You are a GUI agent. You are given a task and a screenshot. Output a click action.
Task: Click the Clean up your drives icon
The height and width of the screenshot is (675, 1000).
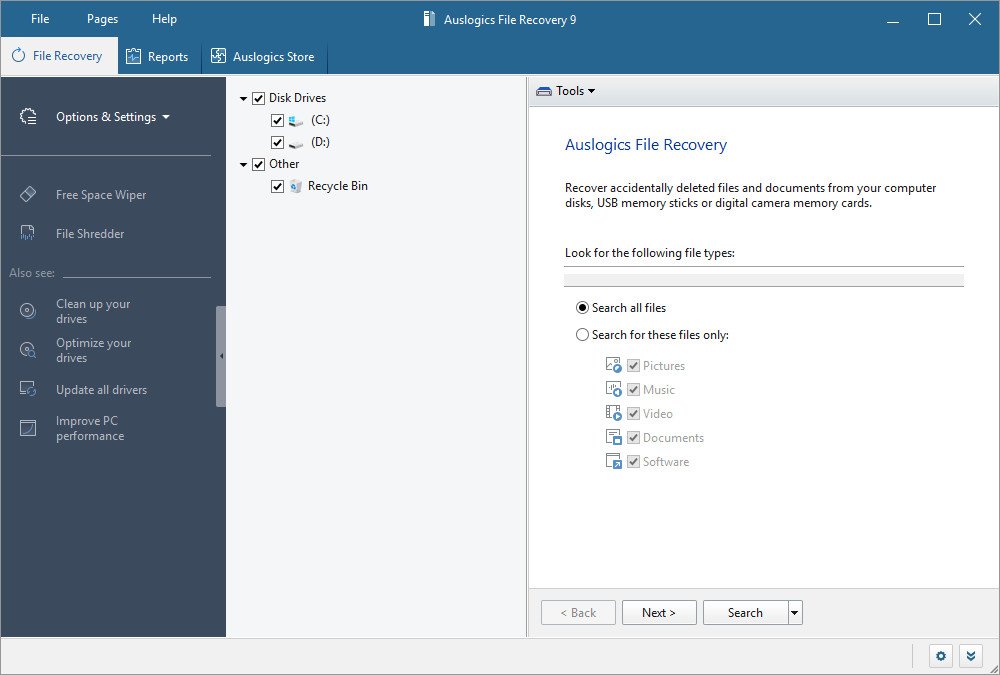click(28, 310)
